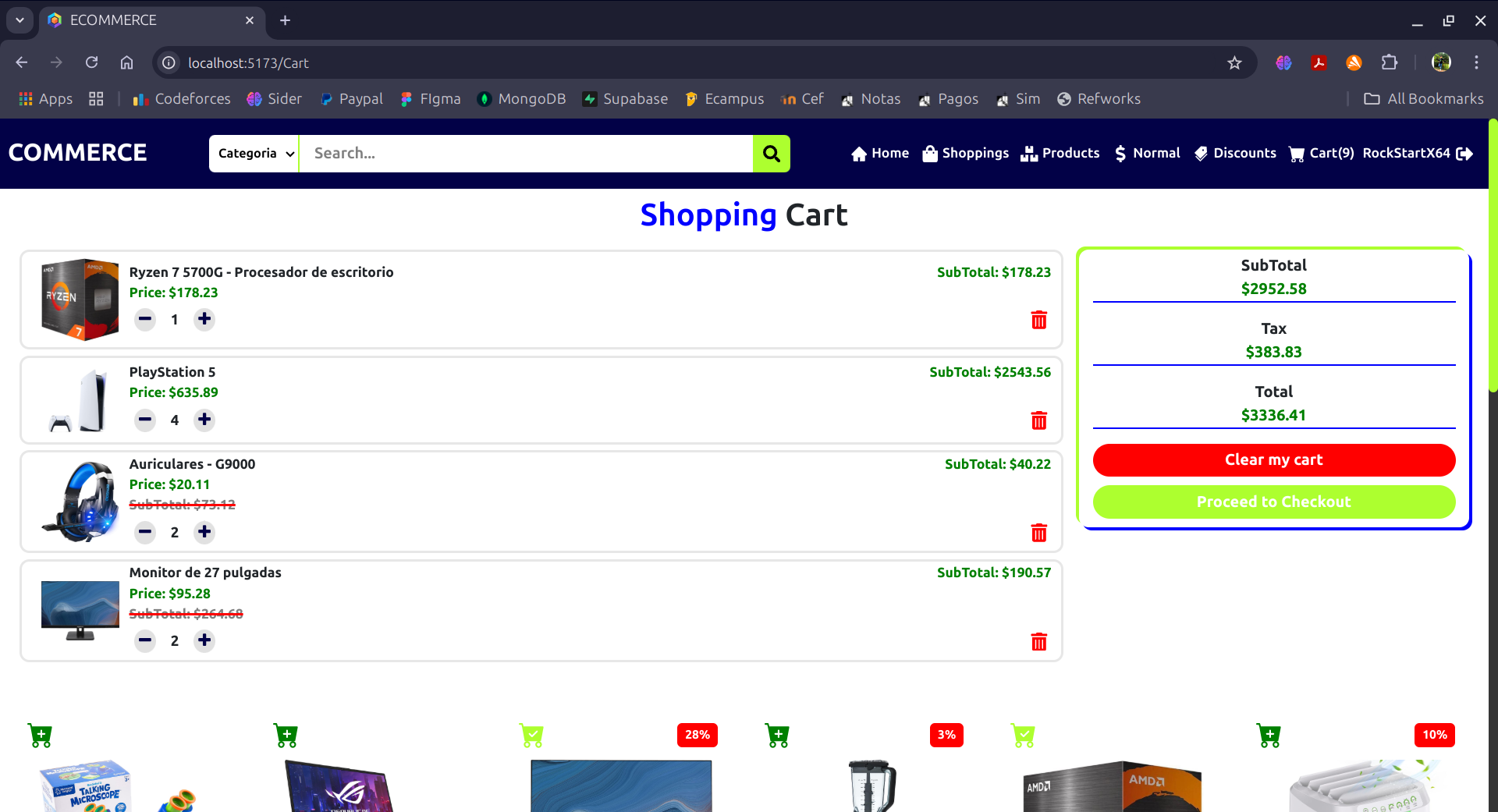This screenshot has height=812, width=1498.
Task: Click the 3% discount badge
Action: [946, 735]
